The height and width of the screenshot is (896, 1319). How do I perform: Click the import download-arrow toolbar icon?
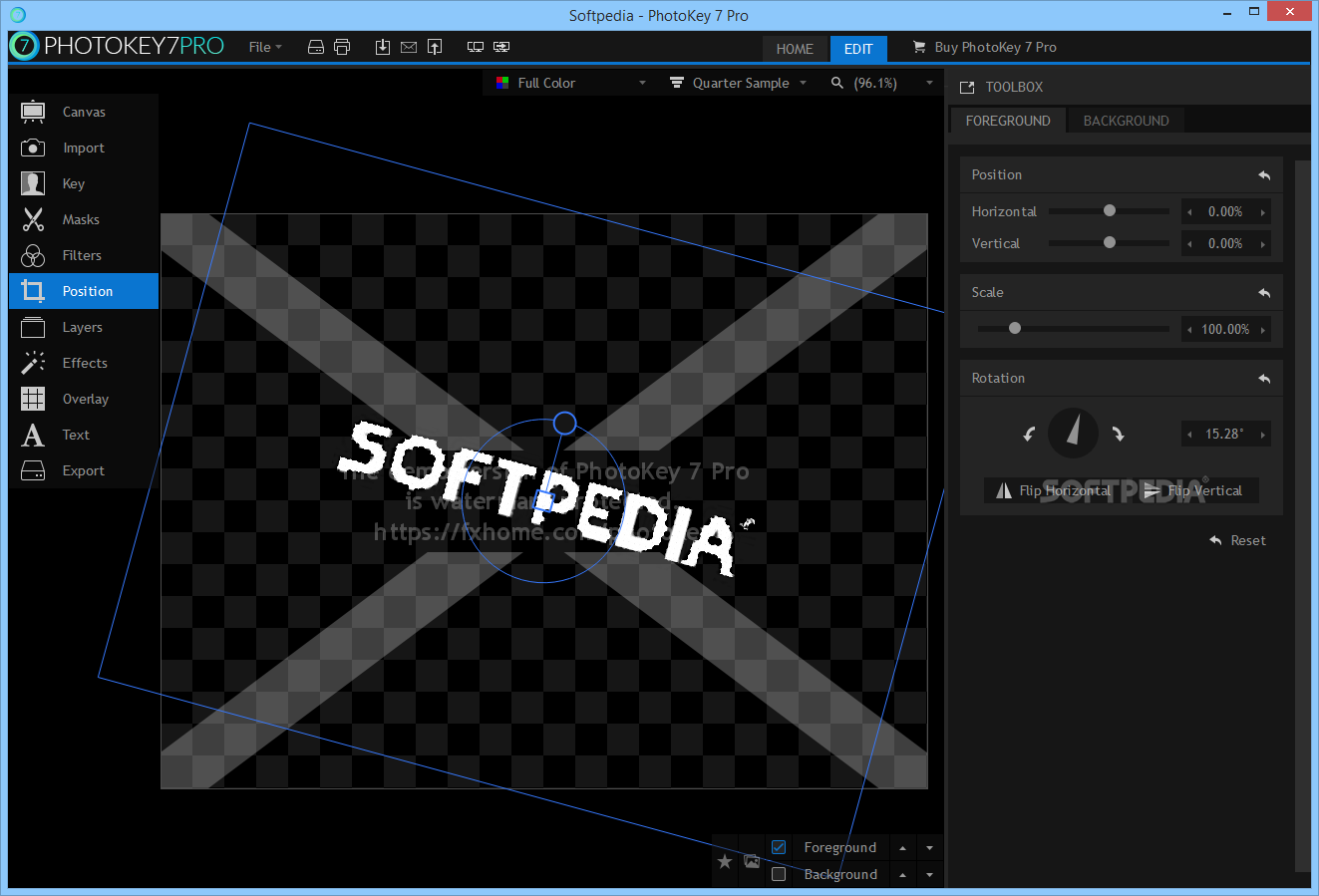(383, 47)
